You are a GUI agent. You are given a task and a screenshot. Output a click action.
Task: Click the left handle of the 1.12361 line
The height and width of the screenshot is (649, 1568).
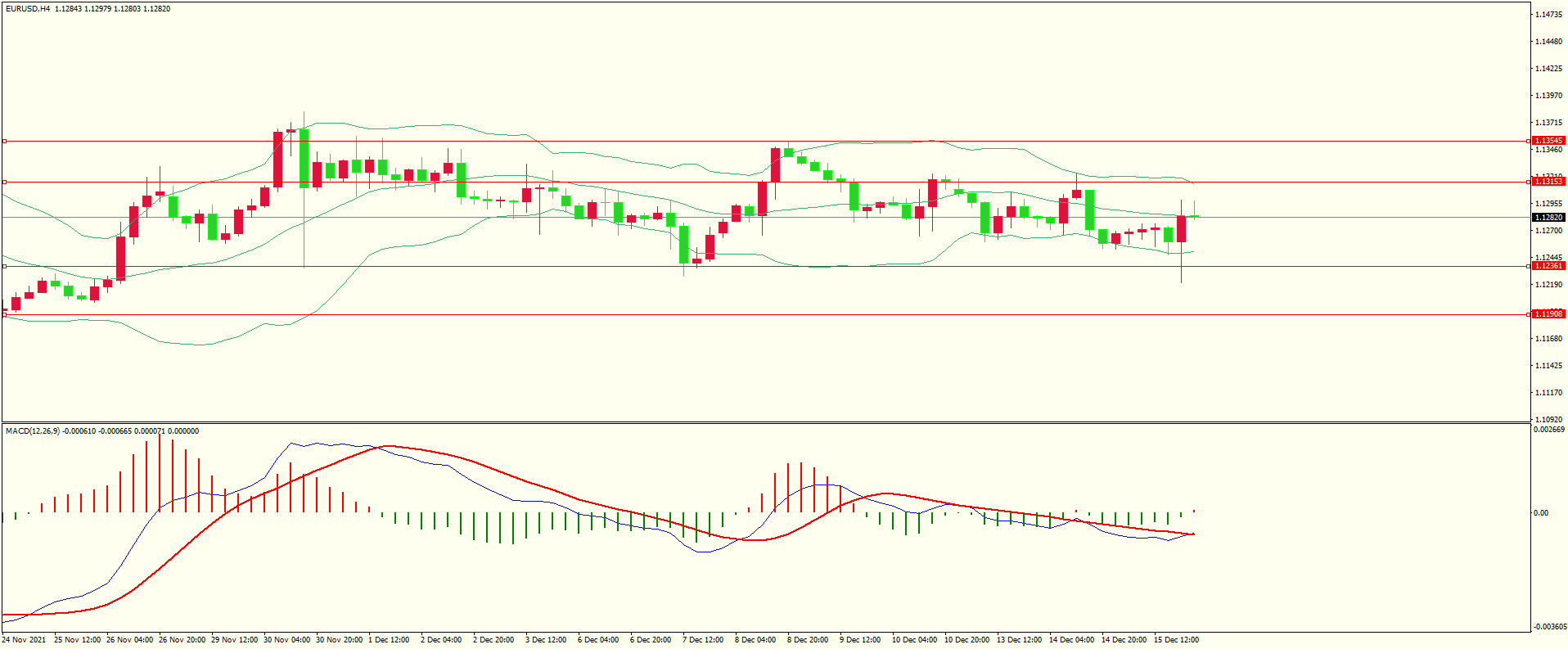click(4, 267)
